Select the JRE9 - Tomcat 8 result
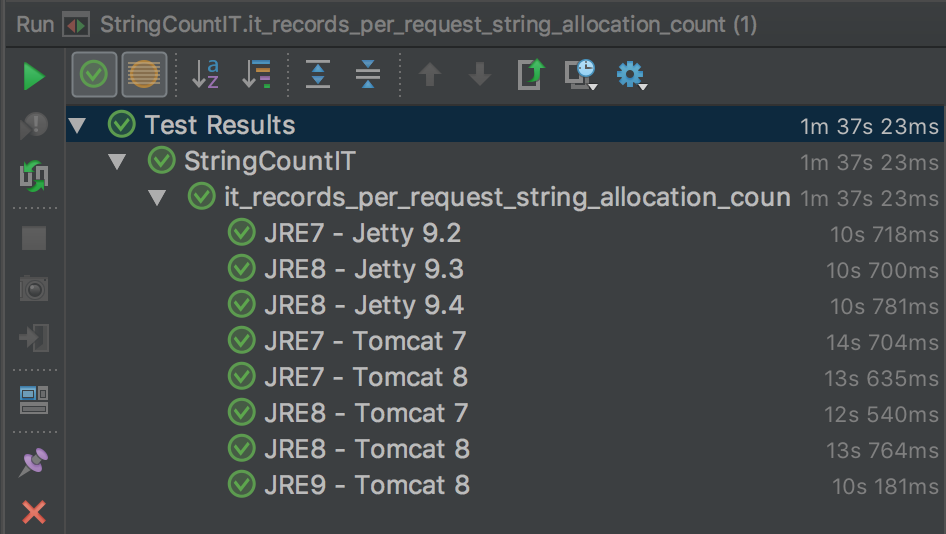Screen dimensions: 946x534 [x=367, y=485]
